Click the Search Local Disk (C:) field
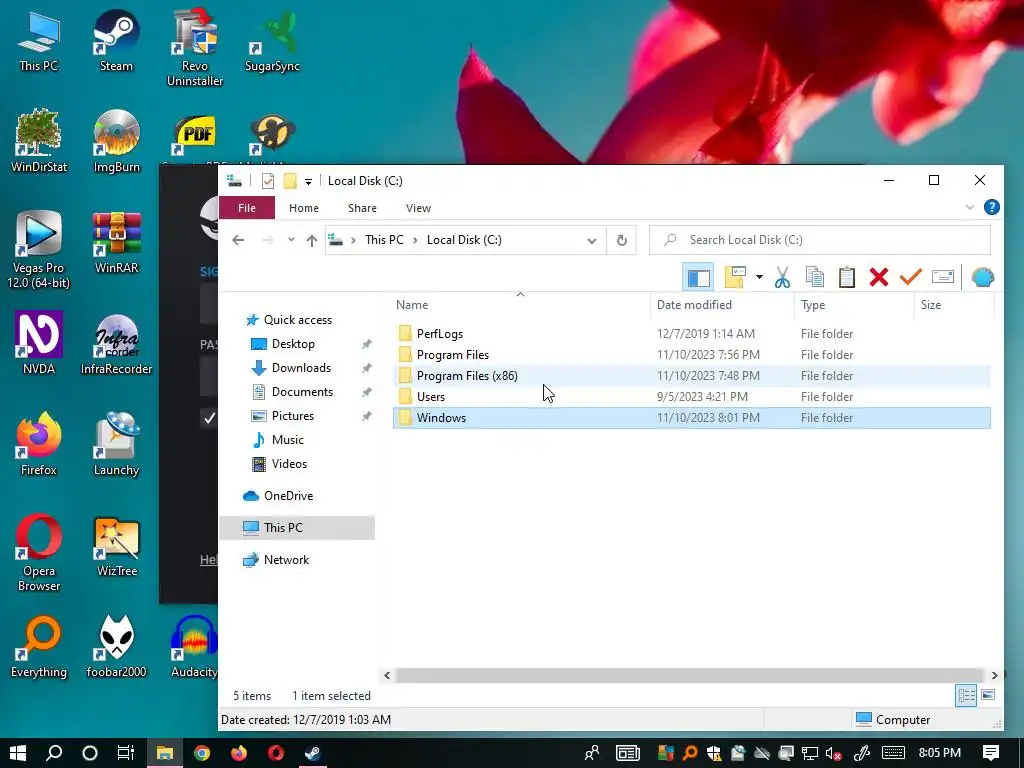The image size is (1024, 768). pyautogui.click(x=820, y=240)
